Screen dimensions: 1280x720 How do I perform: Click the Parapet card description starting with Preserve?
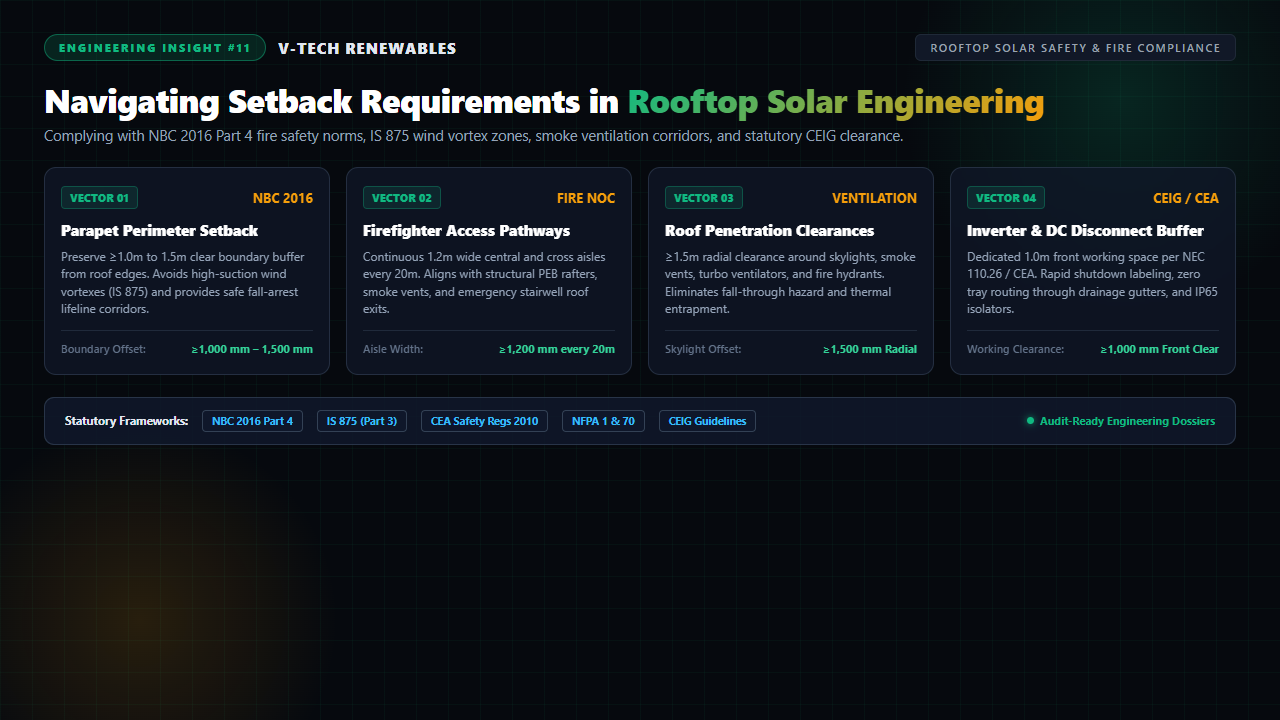tap(187, 283)
